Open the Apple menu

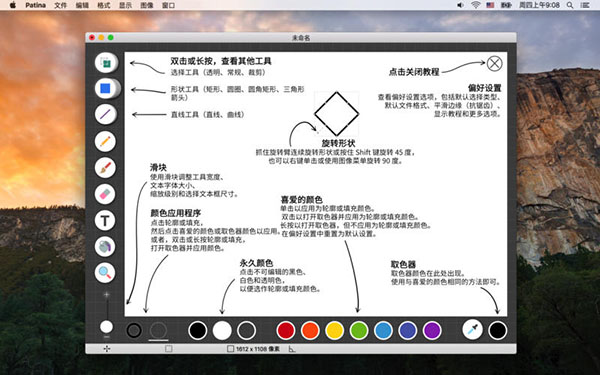(13, 5)
